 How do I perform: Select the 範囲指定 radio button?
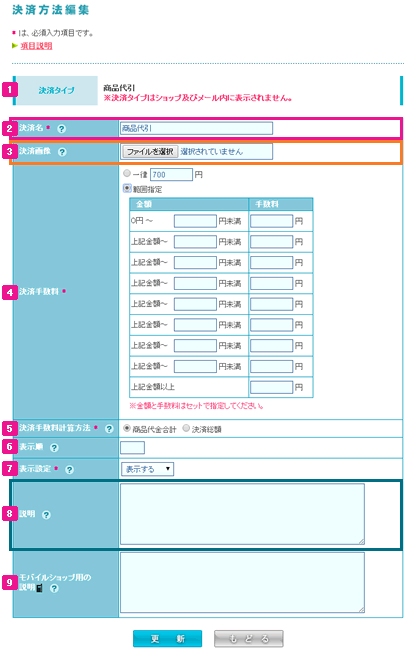click(127, 188)
